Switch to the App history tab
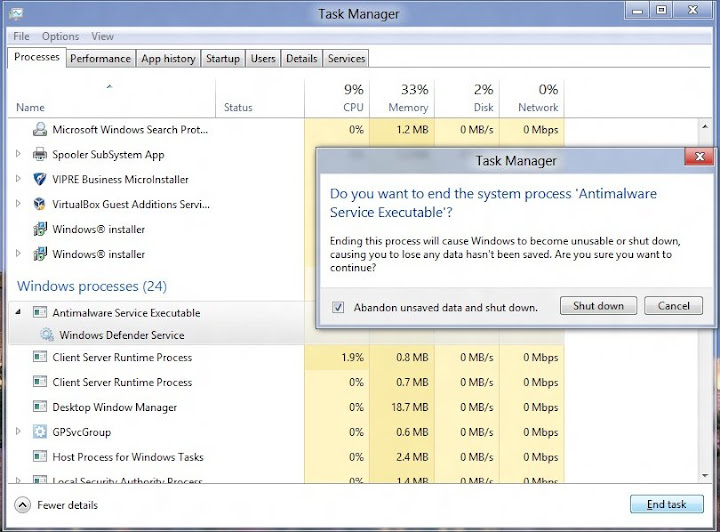The height and width of the screenshot is (532, 720). click(x=169, y=59)
